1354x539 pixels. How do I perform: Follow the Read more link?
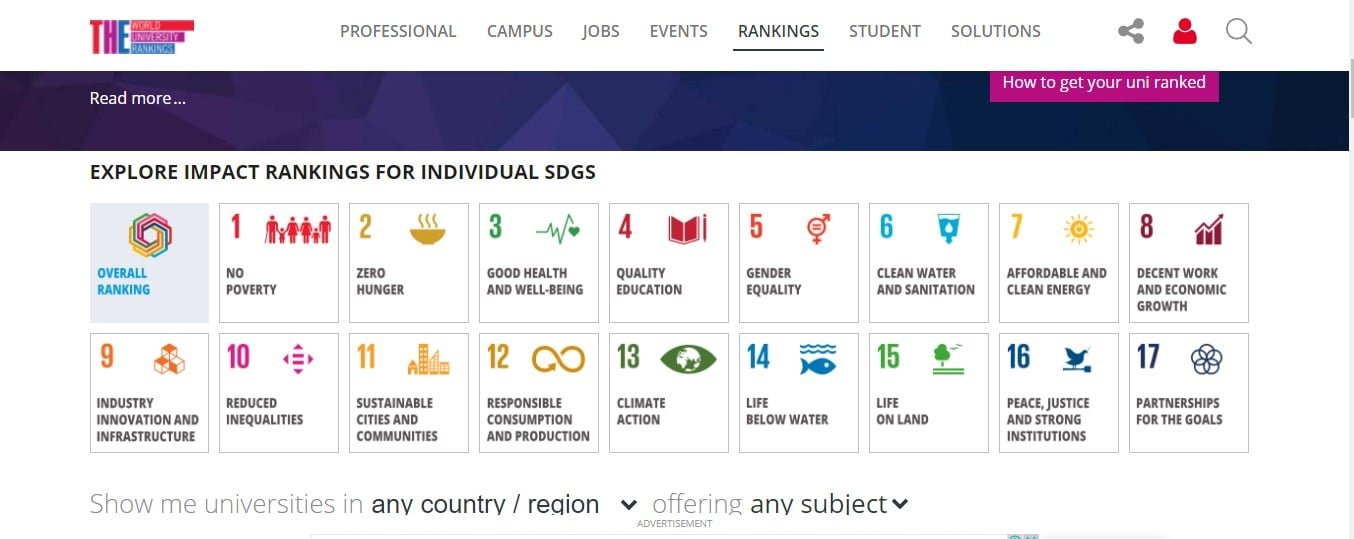[x=138, y=98]
